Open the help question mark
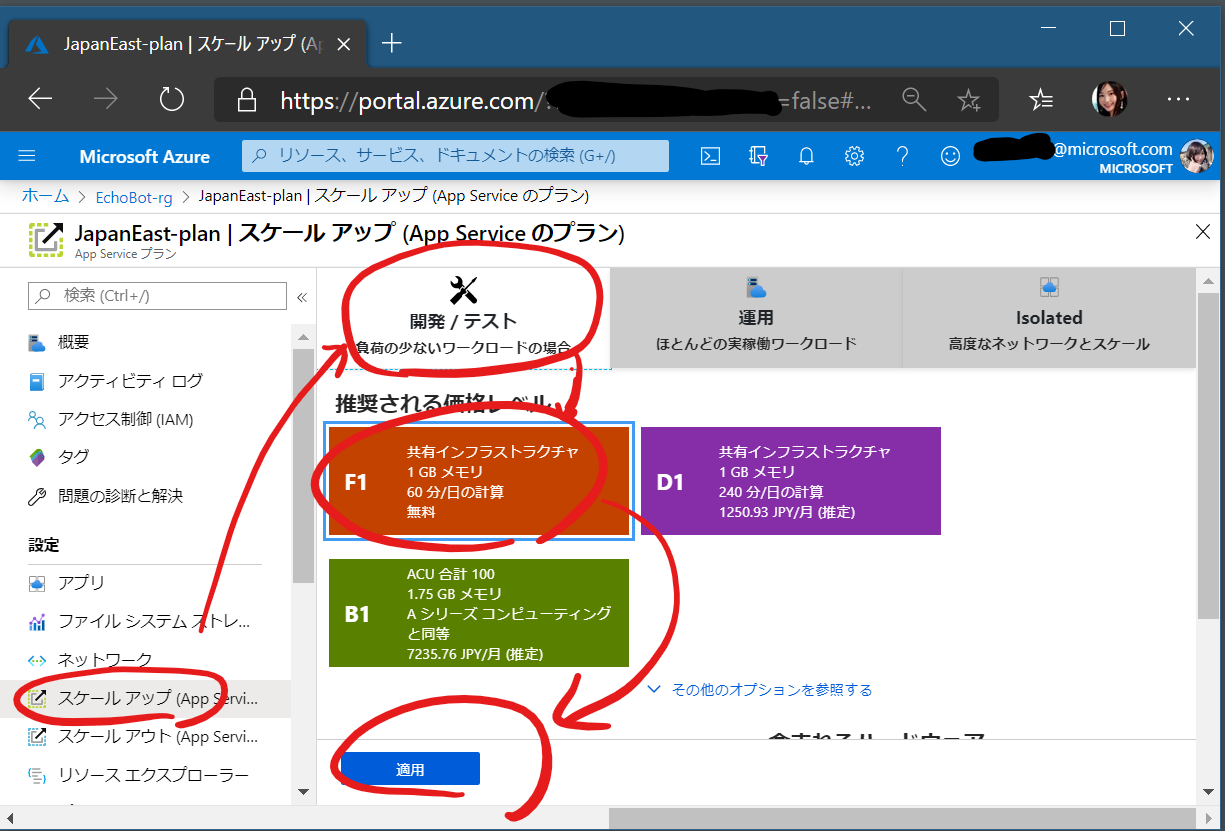Image resolution: width=1225 pixels, height=831 pixels. (902, 156)
